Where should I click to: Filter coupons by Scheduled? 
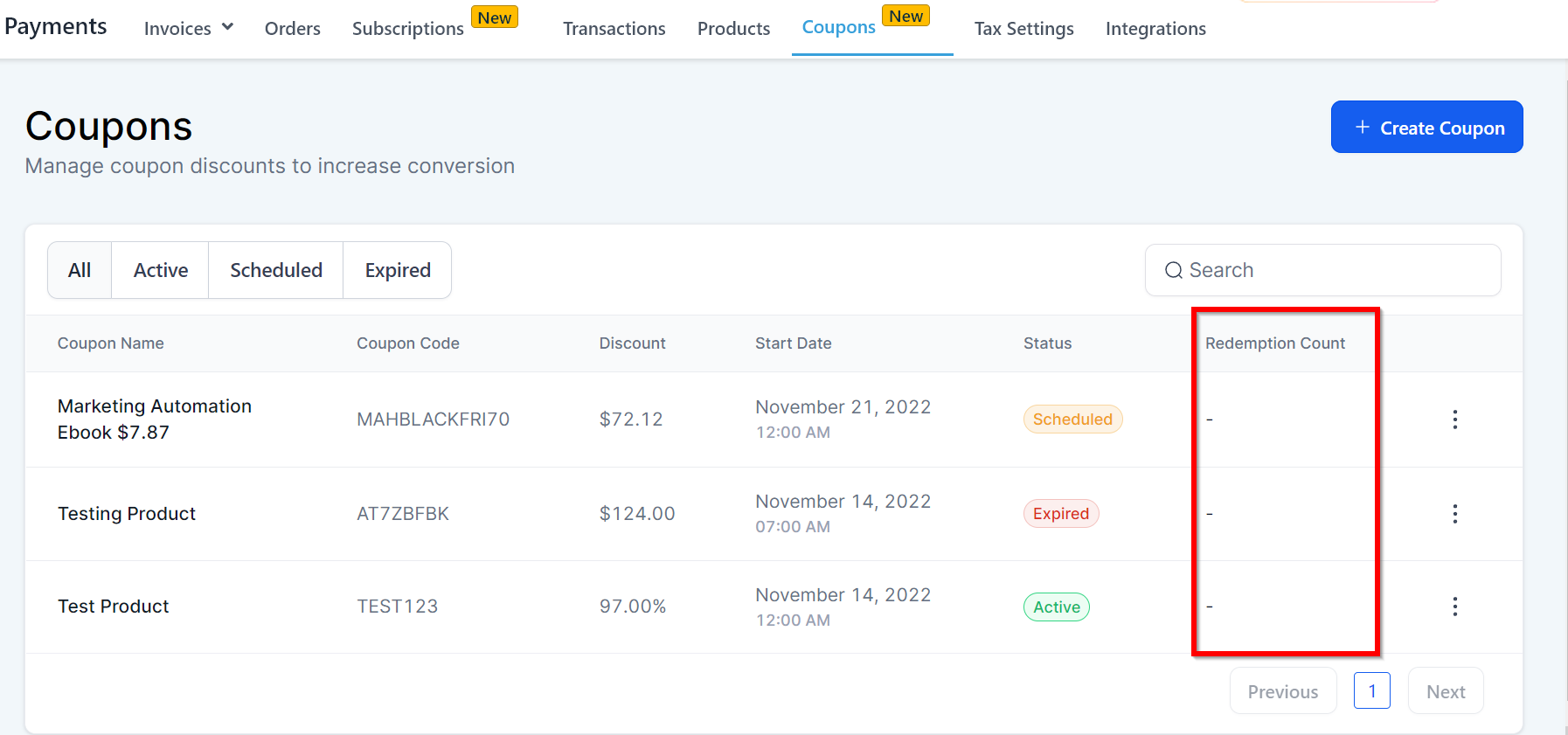[276, 270]
